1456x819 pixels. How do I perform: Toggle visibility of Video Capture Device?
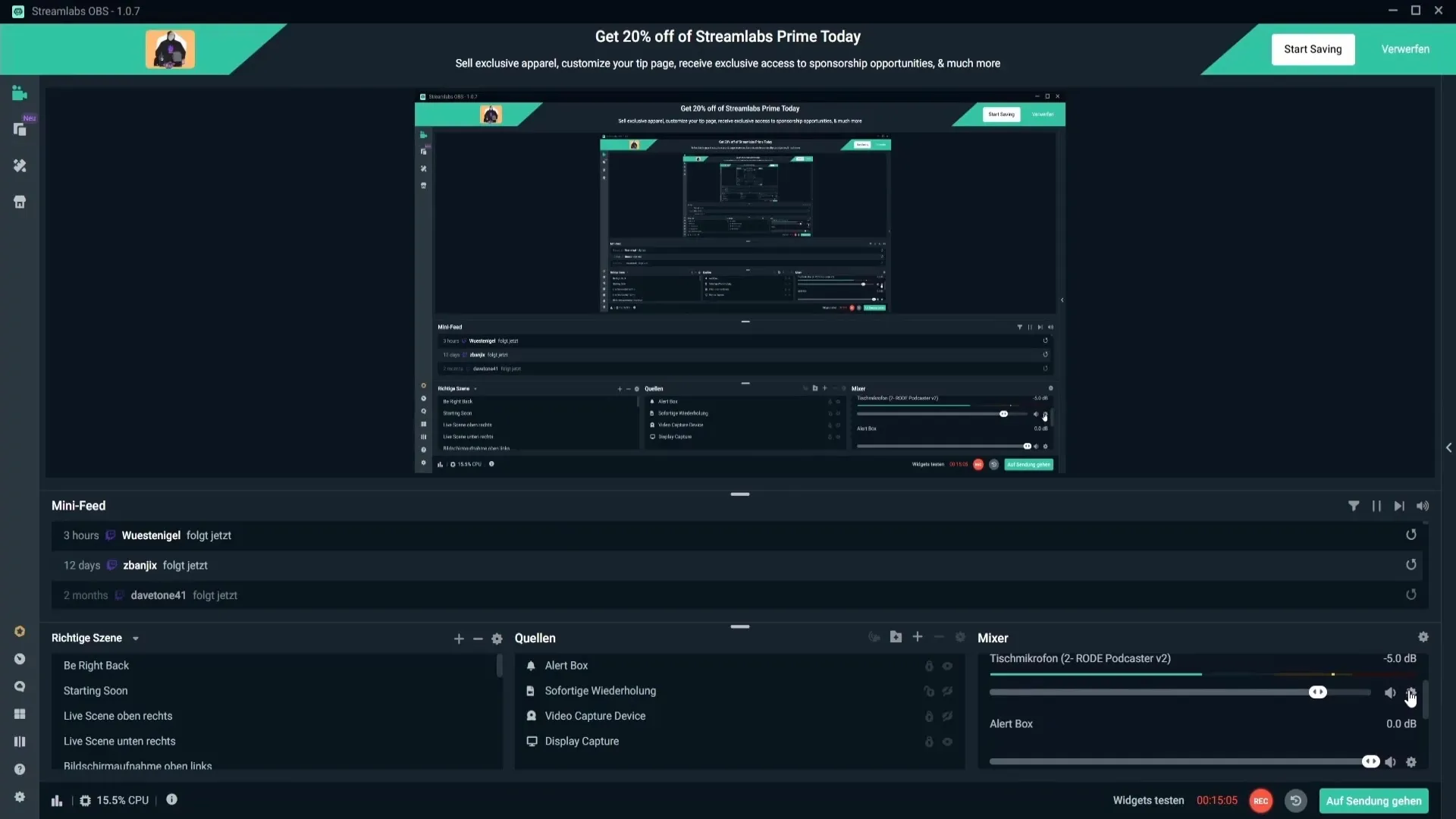948,716
